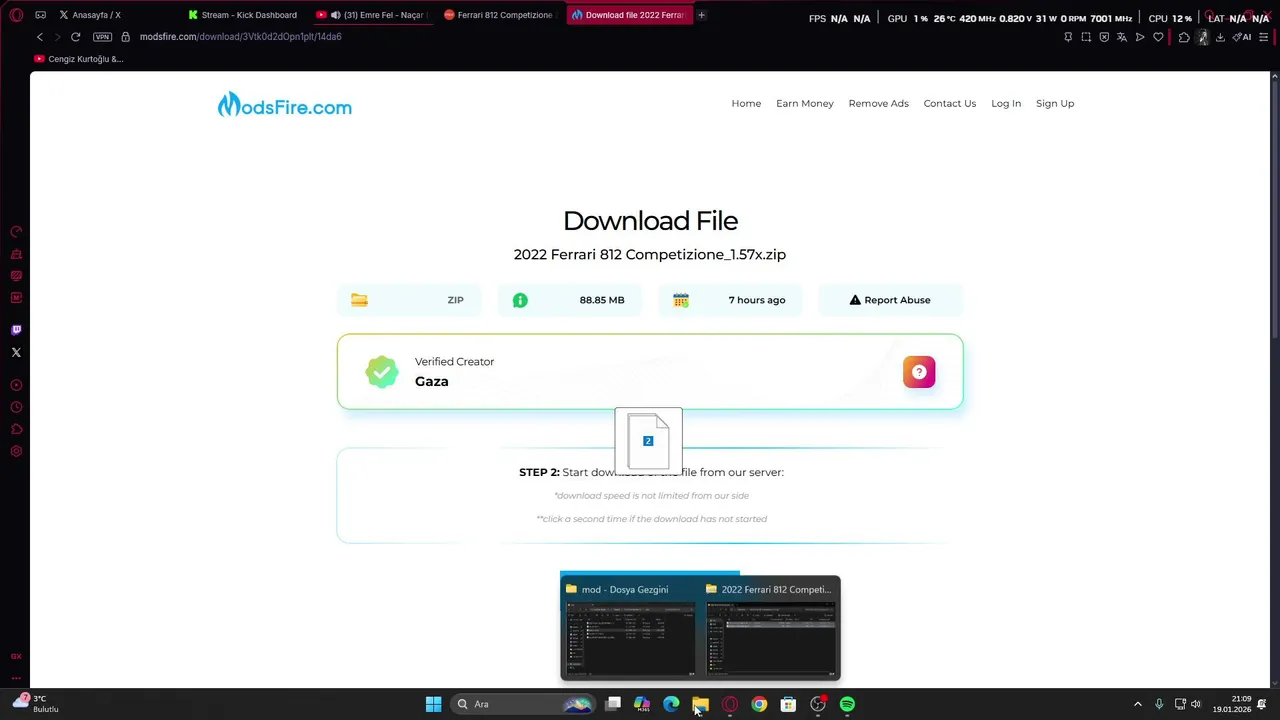This screenshot has width=1280, height=720.
Task: Open Google Chrome from taskbar
Action: click(x=759, y=704)
